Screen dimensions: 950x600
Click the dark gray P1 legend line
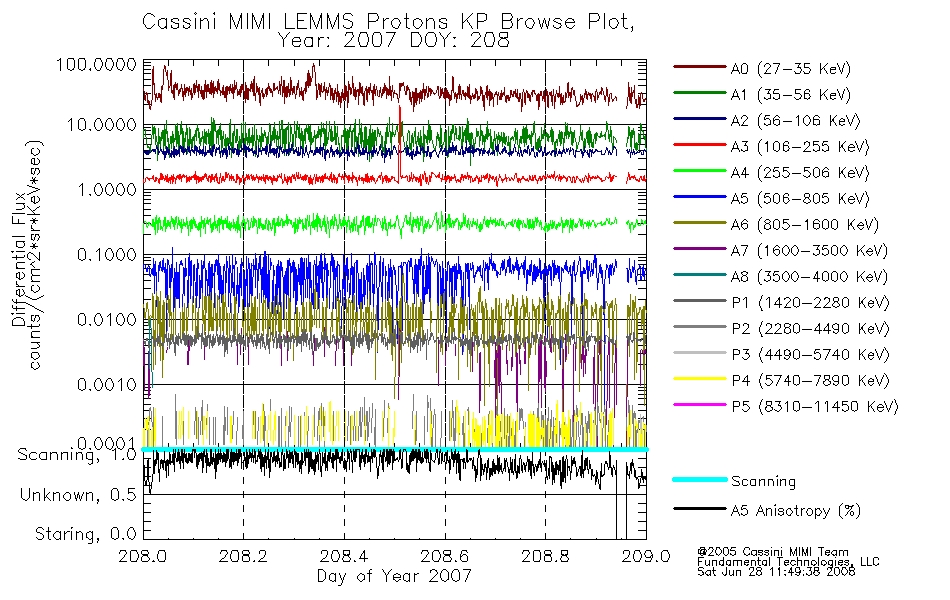699,301
